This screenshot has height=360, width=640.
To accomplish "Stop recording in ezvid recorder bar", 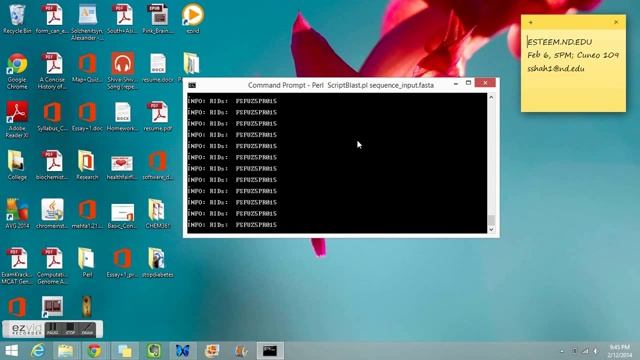I will click(x=70, y=329).
